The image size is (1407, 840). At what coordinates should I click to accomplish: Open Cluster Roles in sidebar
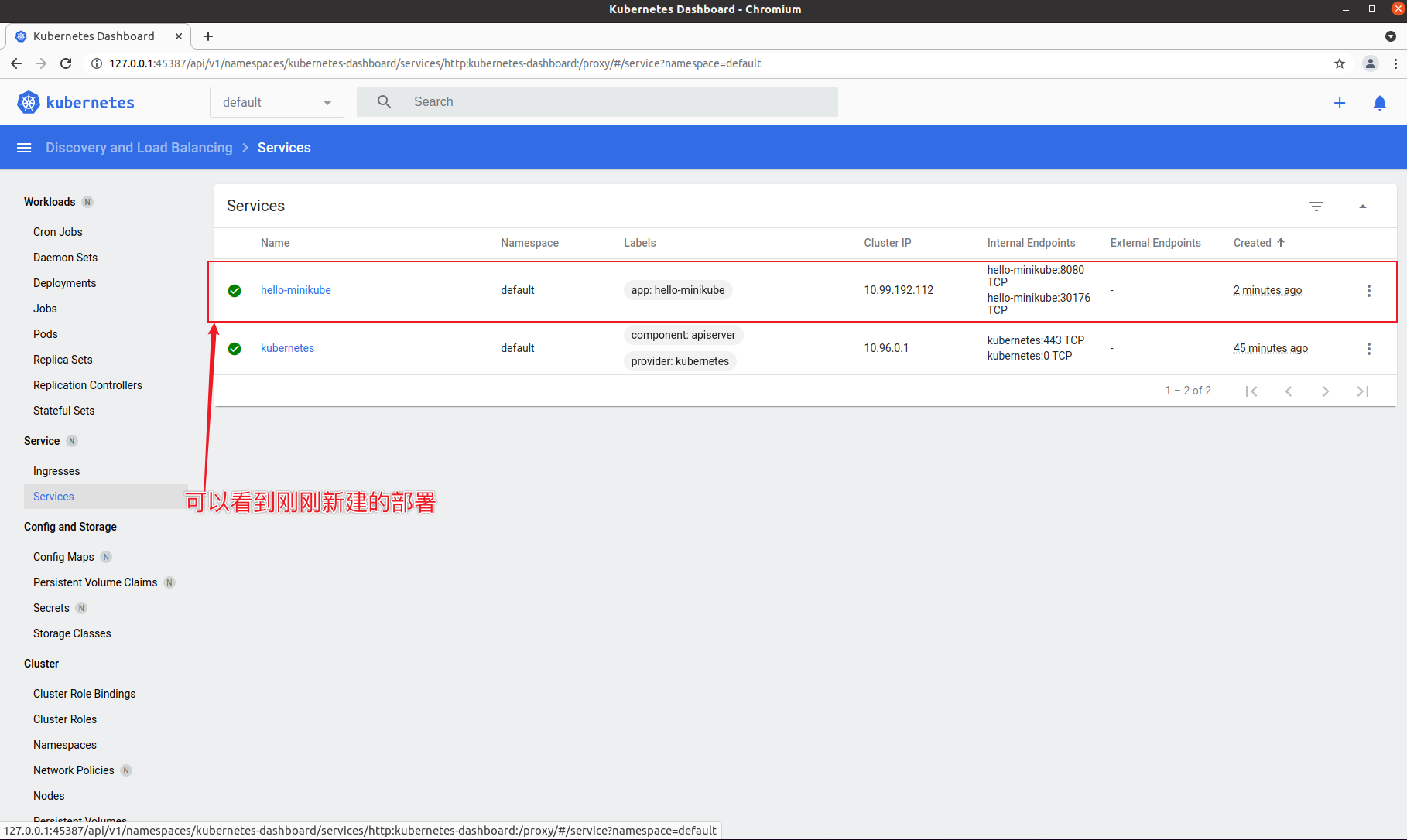pyautogui.click(x=65, y=719)
